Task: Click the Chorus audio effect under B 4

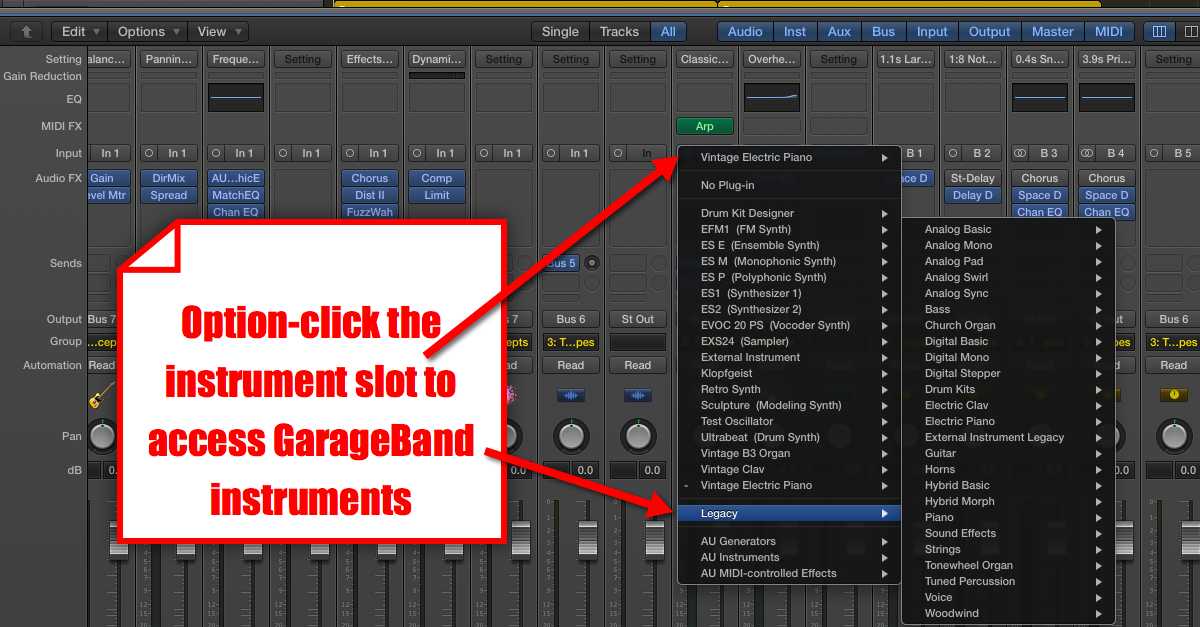Action: tap(1106, 178)
